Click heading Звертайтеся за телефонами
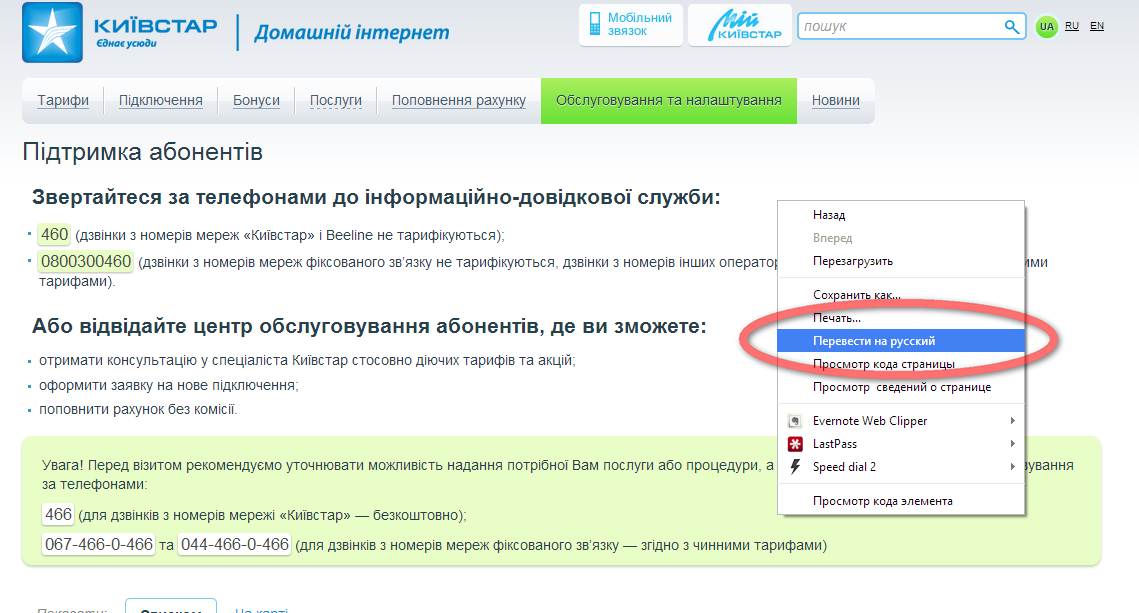1139x613 pixels. (376, 198)
